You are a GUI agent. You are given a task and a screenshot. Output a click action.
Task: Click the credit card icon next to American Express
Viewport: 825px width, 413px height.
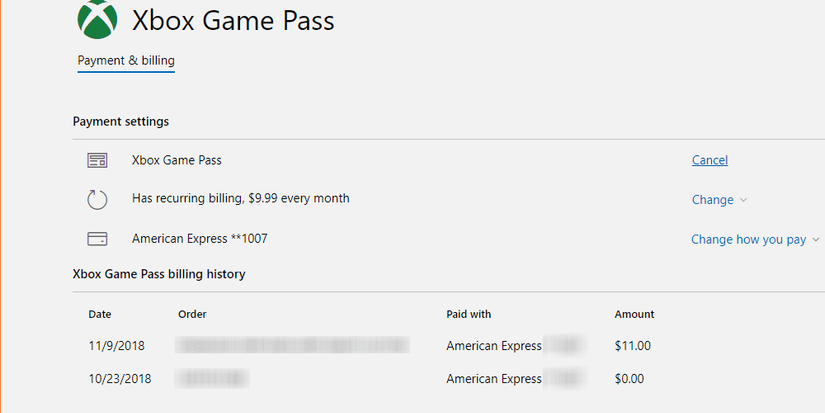[97, 239]
